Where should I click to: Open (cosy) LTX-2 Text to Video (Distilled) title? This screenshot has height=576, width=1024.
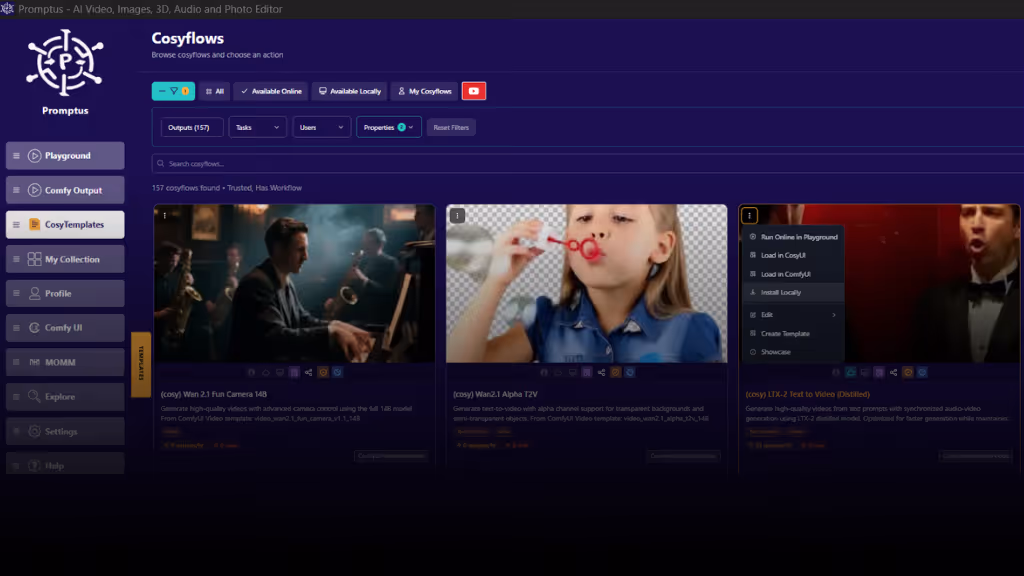(807, 394)
